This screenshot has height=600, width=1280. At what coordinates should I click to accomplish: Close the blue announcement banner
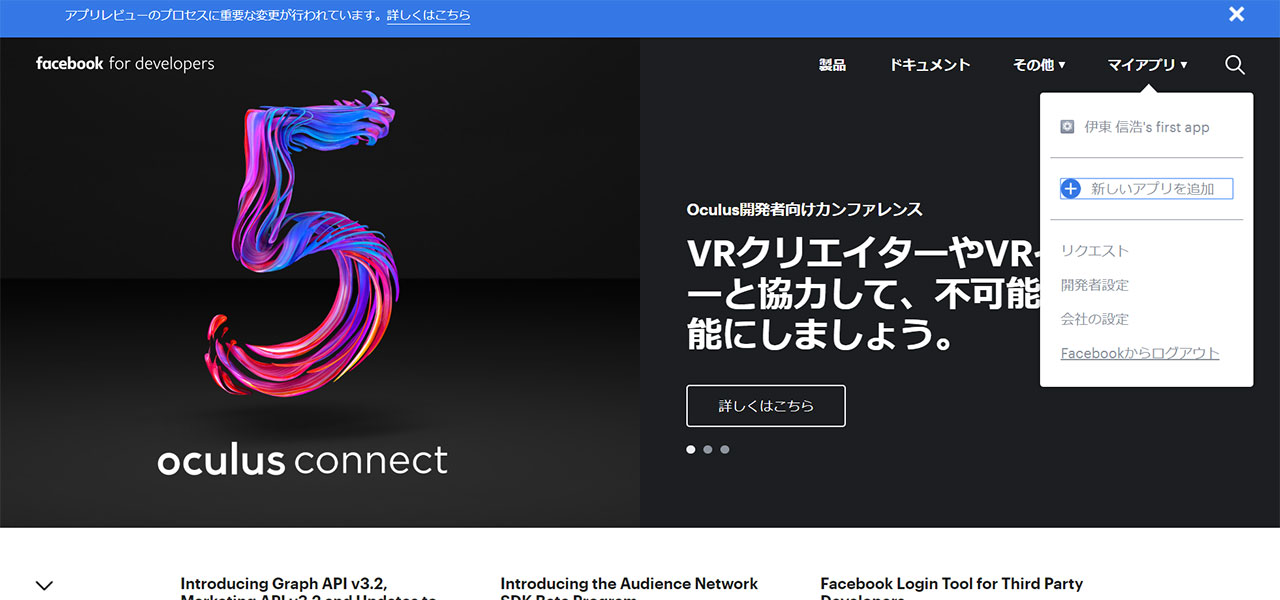coord(1237,14)
